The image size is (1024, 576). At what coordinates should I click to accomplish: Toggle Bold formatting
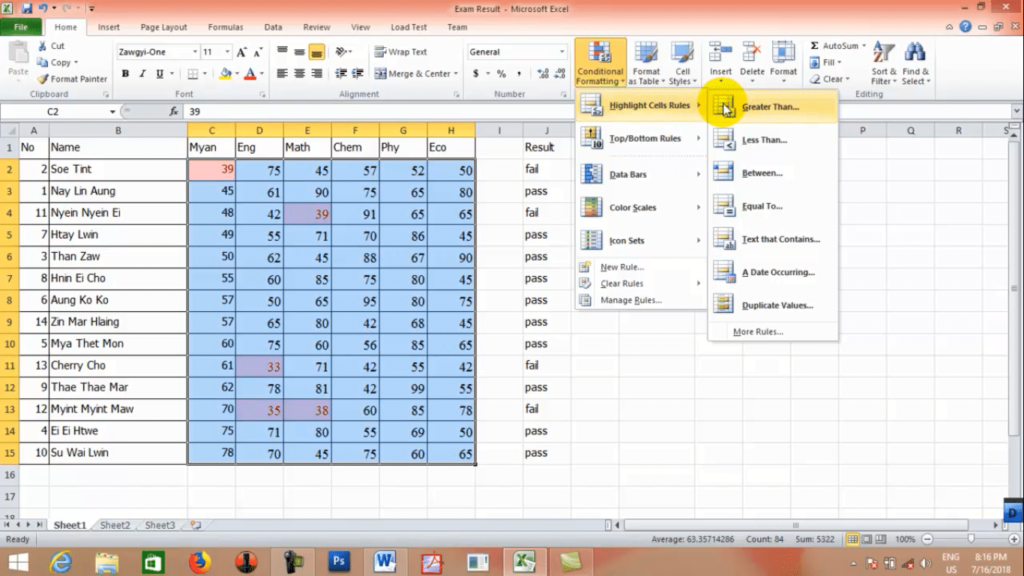pos(125,74)
